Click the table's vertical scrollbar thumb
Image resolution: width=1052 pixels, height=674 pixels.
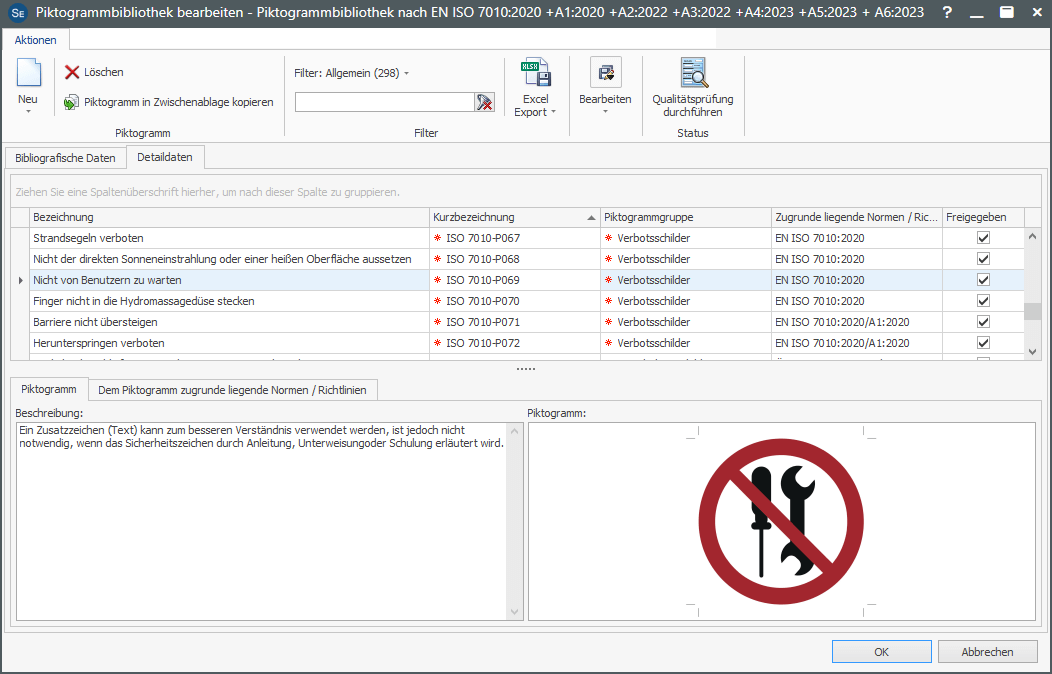1032,311
